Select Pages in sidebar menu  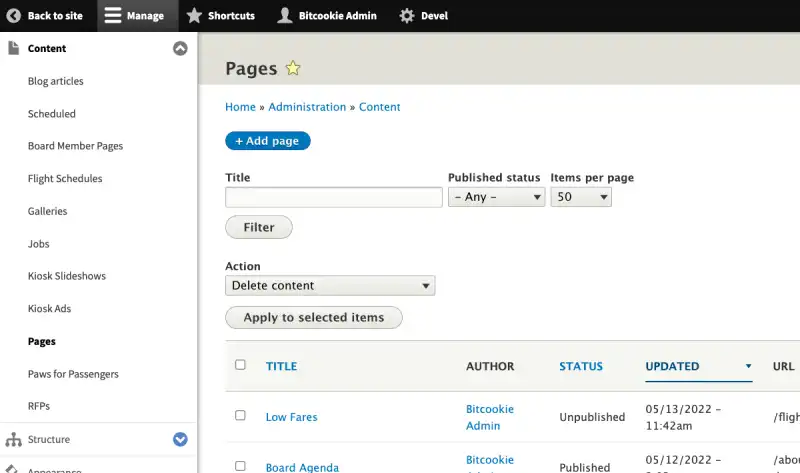click(42, 341)
